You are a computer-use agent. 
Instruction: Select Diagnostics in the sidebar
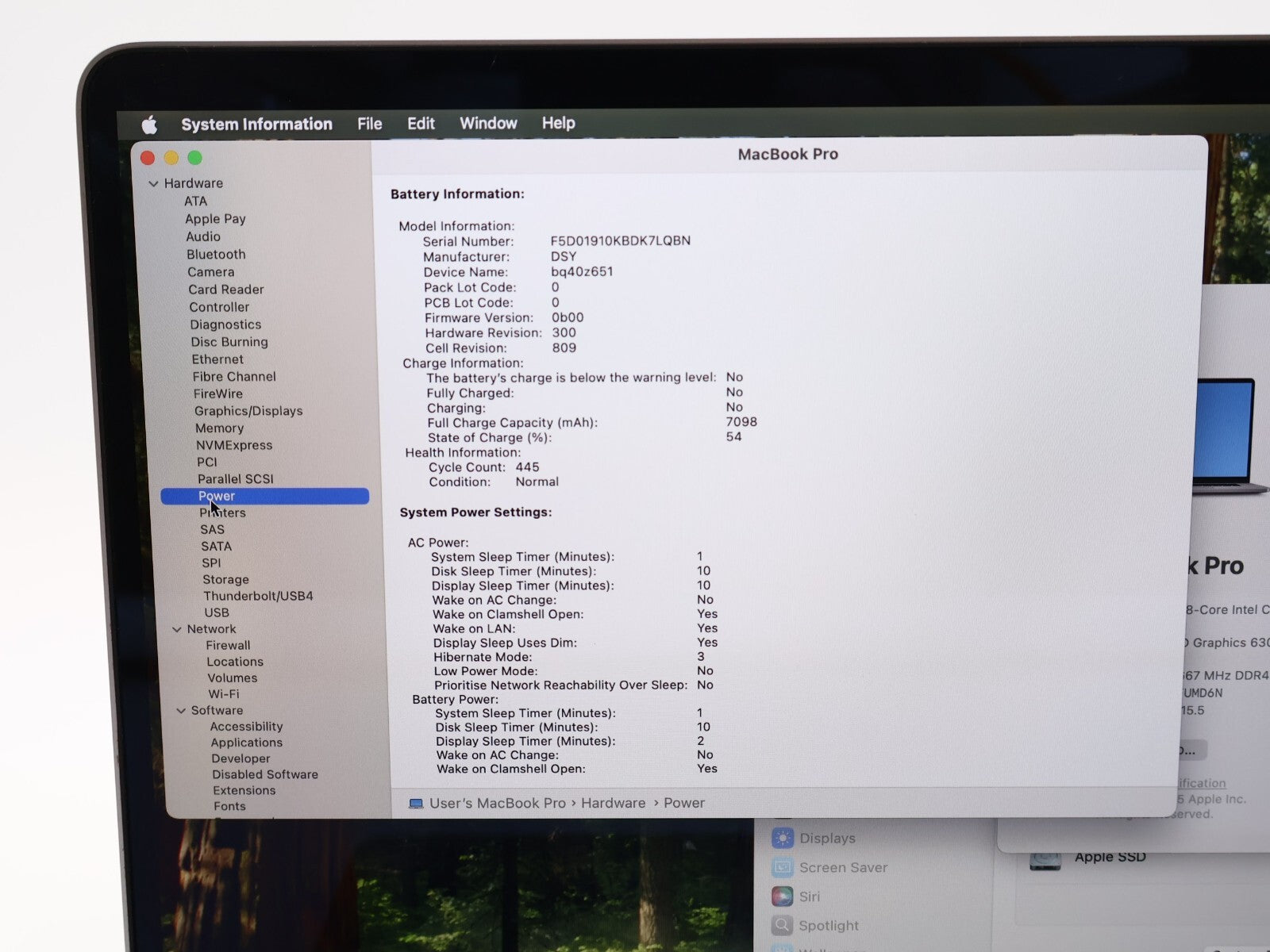(x=225, y=324)
